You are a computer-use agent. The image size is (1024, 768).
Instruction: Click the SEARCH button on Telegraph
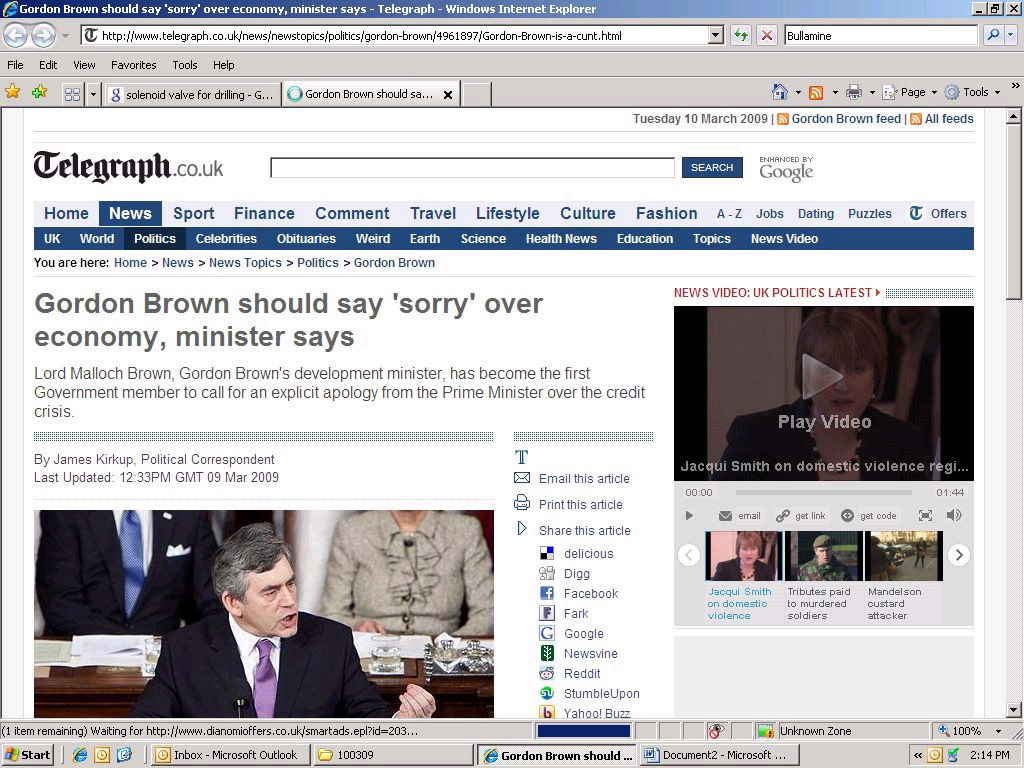[x=712, y=167]
